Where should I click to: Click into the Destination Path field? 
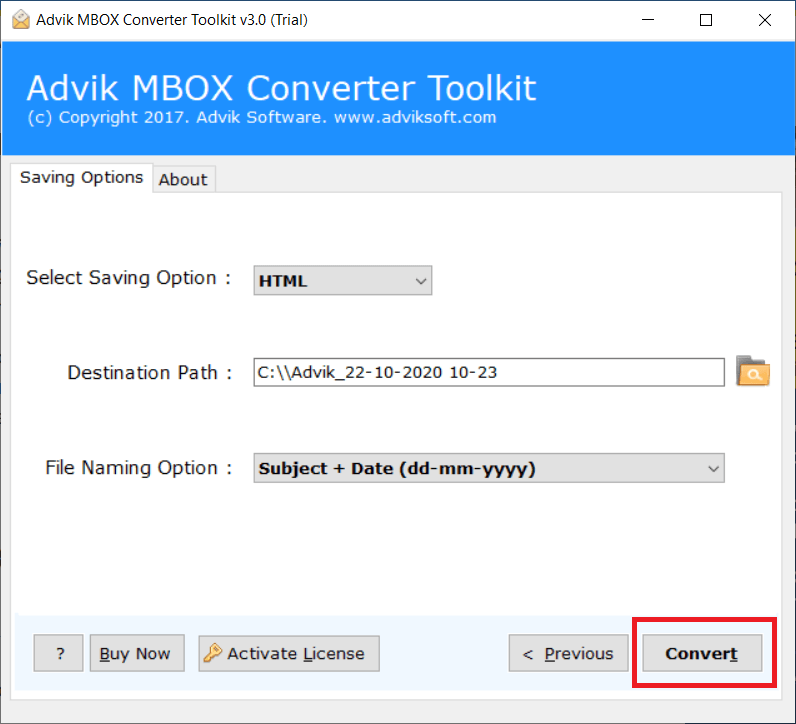[489, 372]
